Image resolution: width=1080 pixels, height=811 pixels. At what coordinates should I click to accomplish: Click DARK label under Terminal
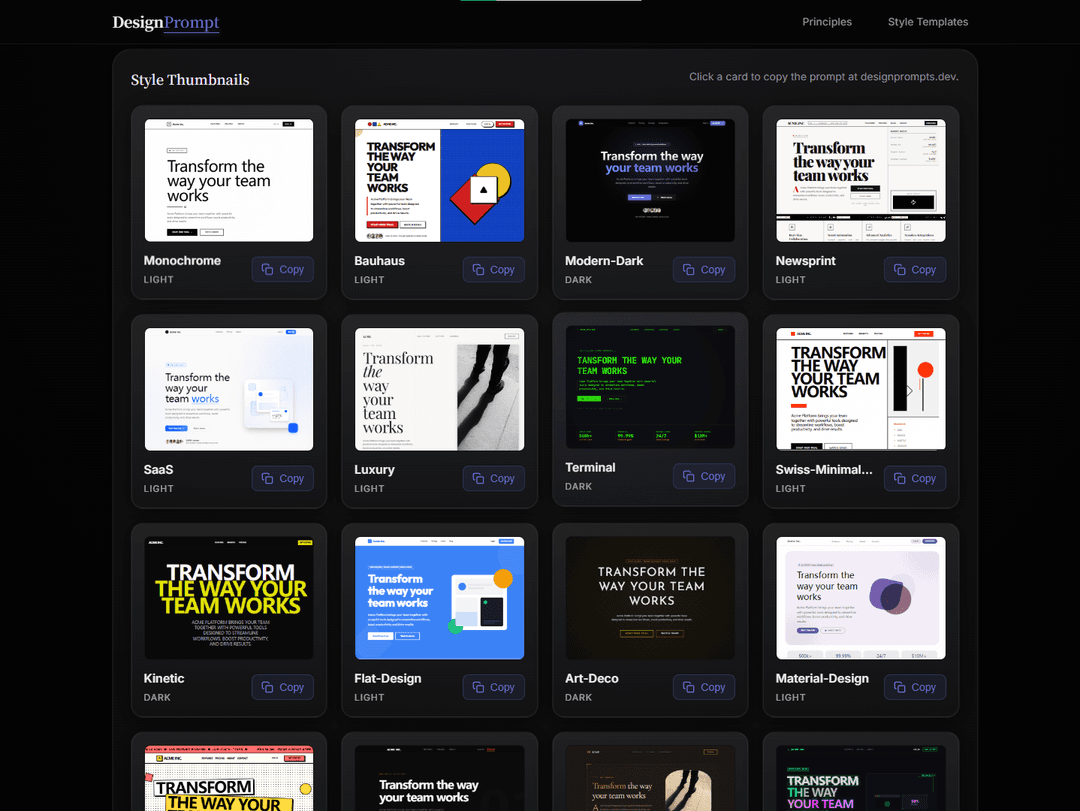click(x=578, y=486)
